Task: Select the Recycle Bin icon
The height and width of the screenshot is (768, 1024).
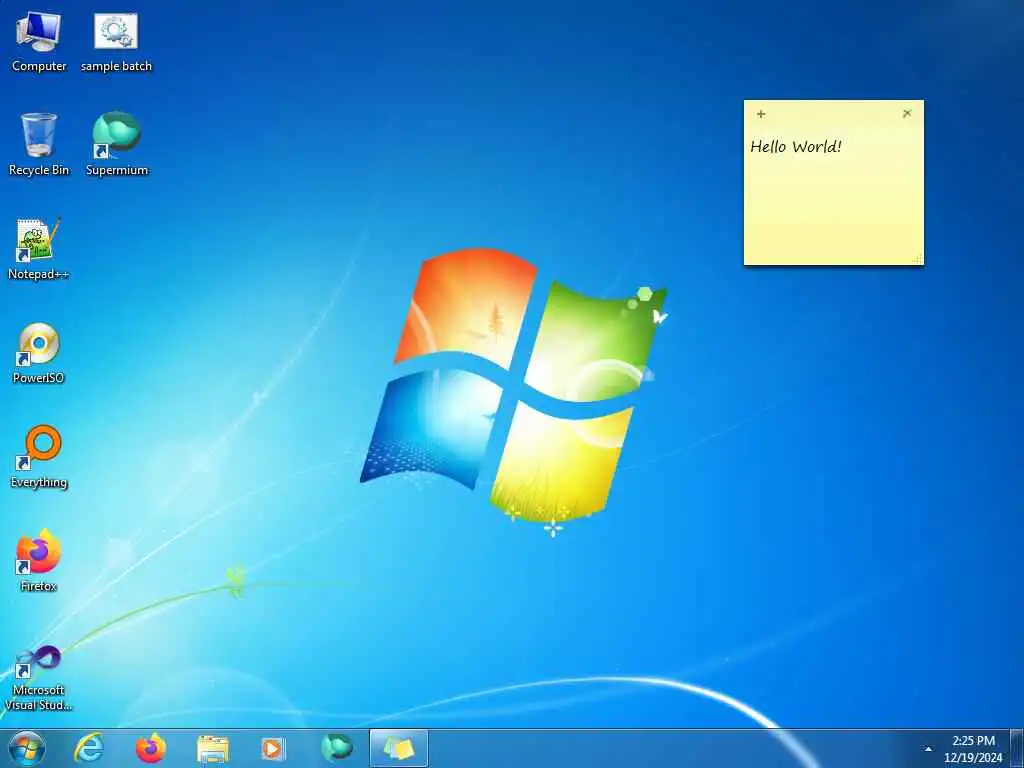Action: tap(39, 145)
